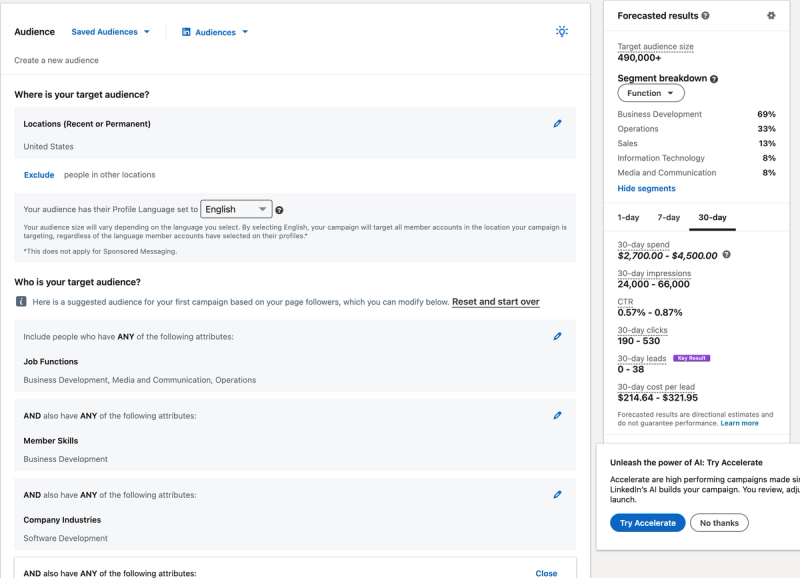Switch to the 7-day forecast tab
800x578 pixels.
[668, 217]
